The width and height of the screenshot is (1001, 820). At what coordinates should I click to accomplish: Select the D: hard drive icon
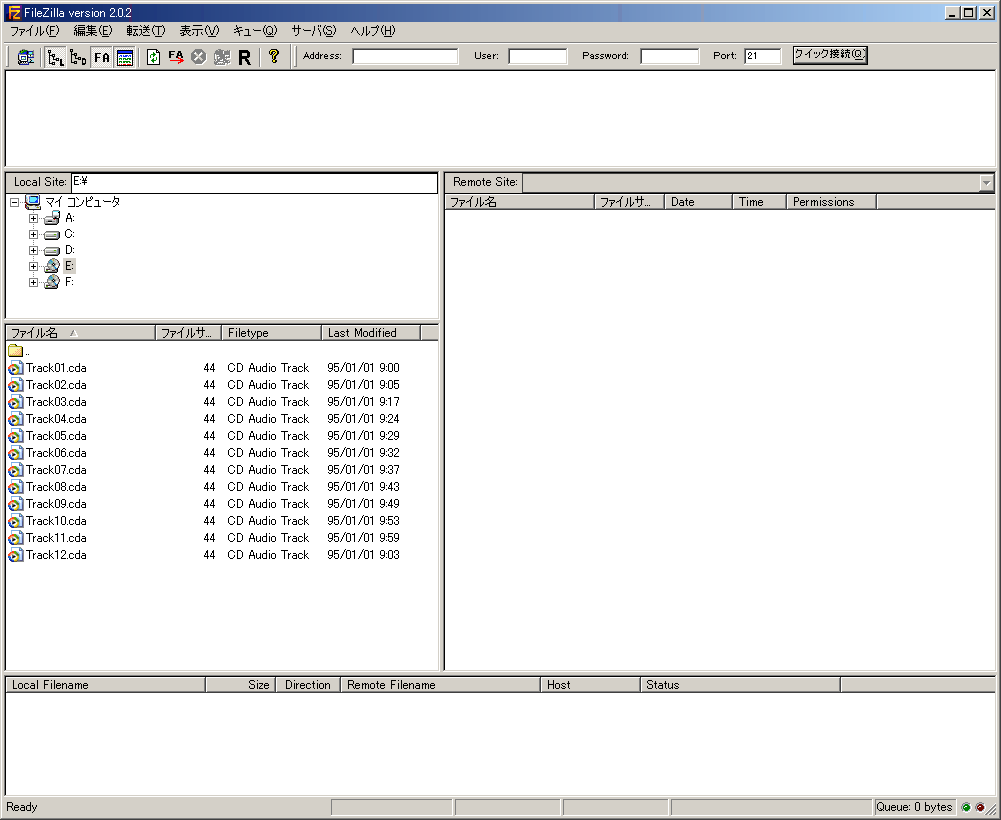(x=52, y=250)
